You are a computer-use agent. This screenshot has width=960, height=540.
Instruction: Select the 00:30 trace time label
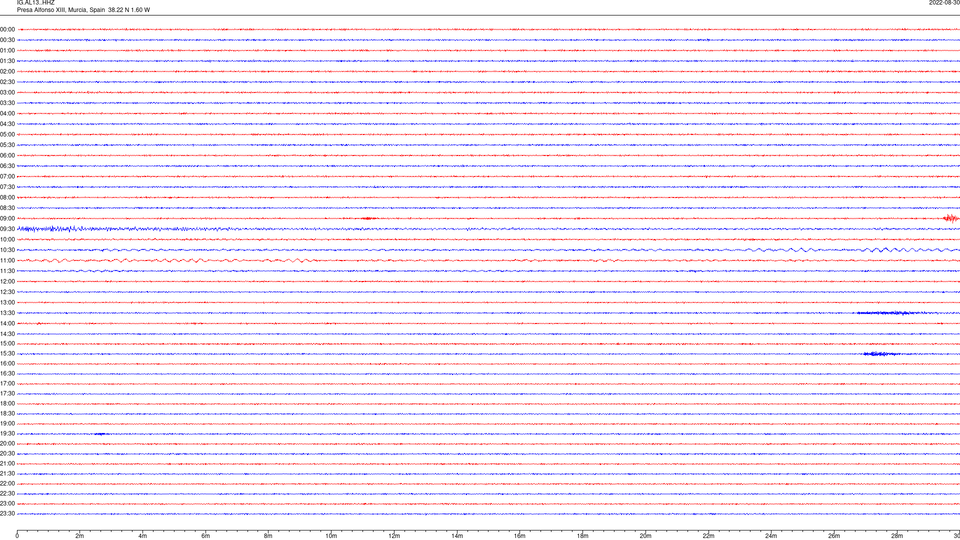(7, 40)
